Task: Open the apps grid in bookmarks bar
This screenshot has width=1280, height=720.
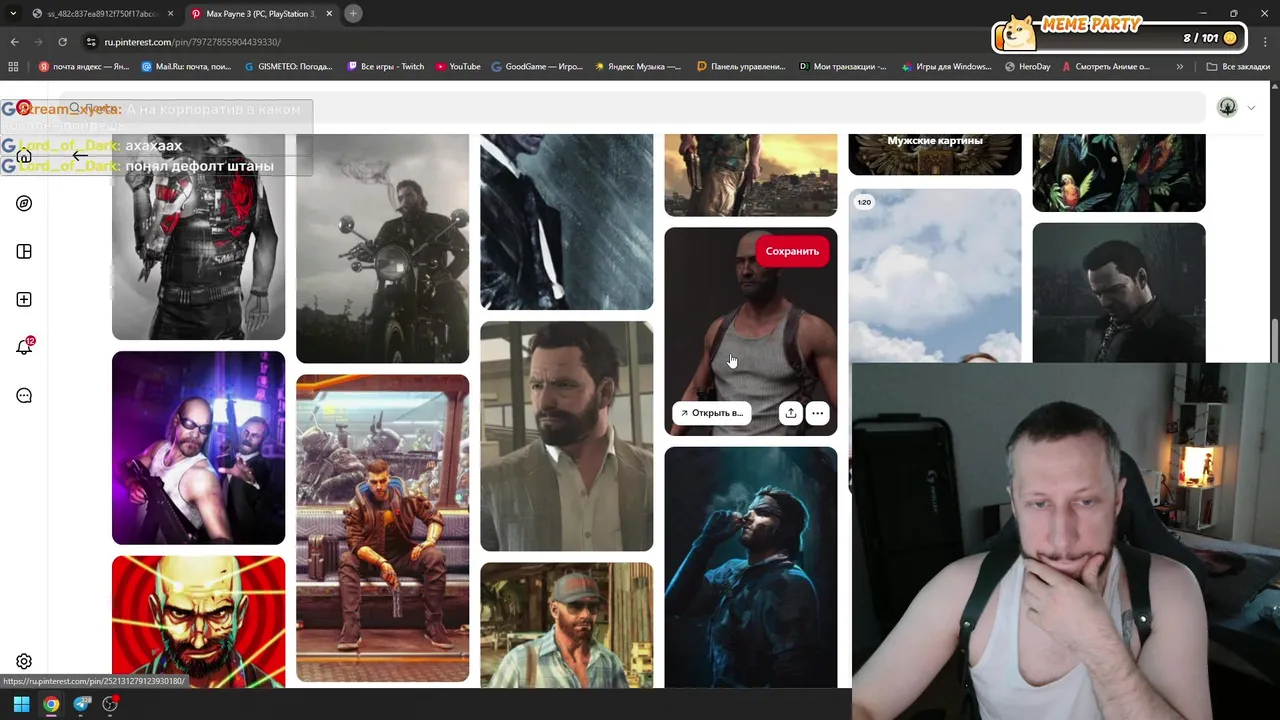Action: [13, 66]
